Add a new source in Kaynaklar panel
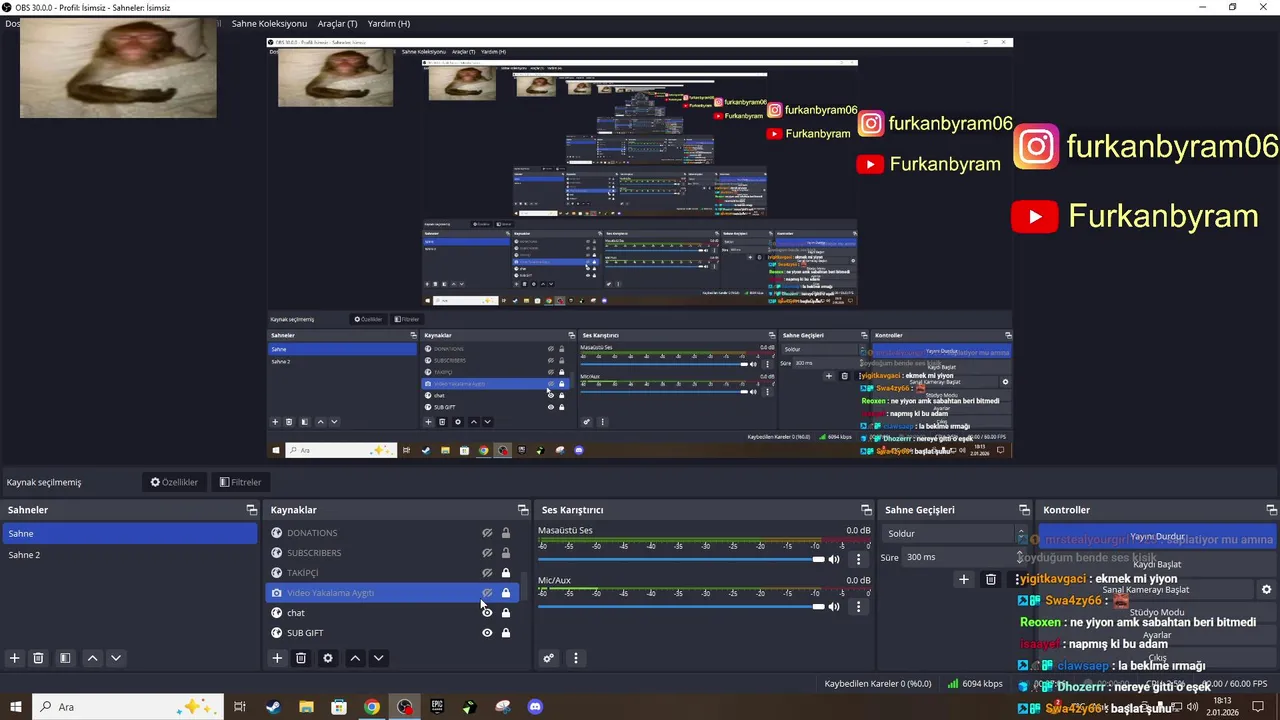 (x=277, y=658)
